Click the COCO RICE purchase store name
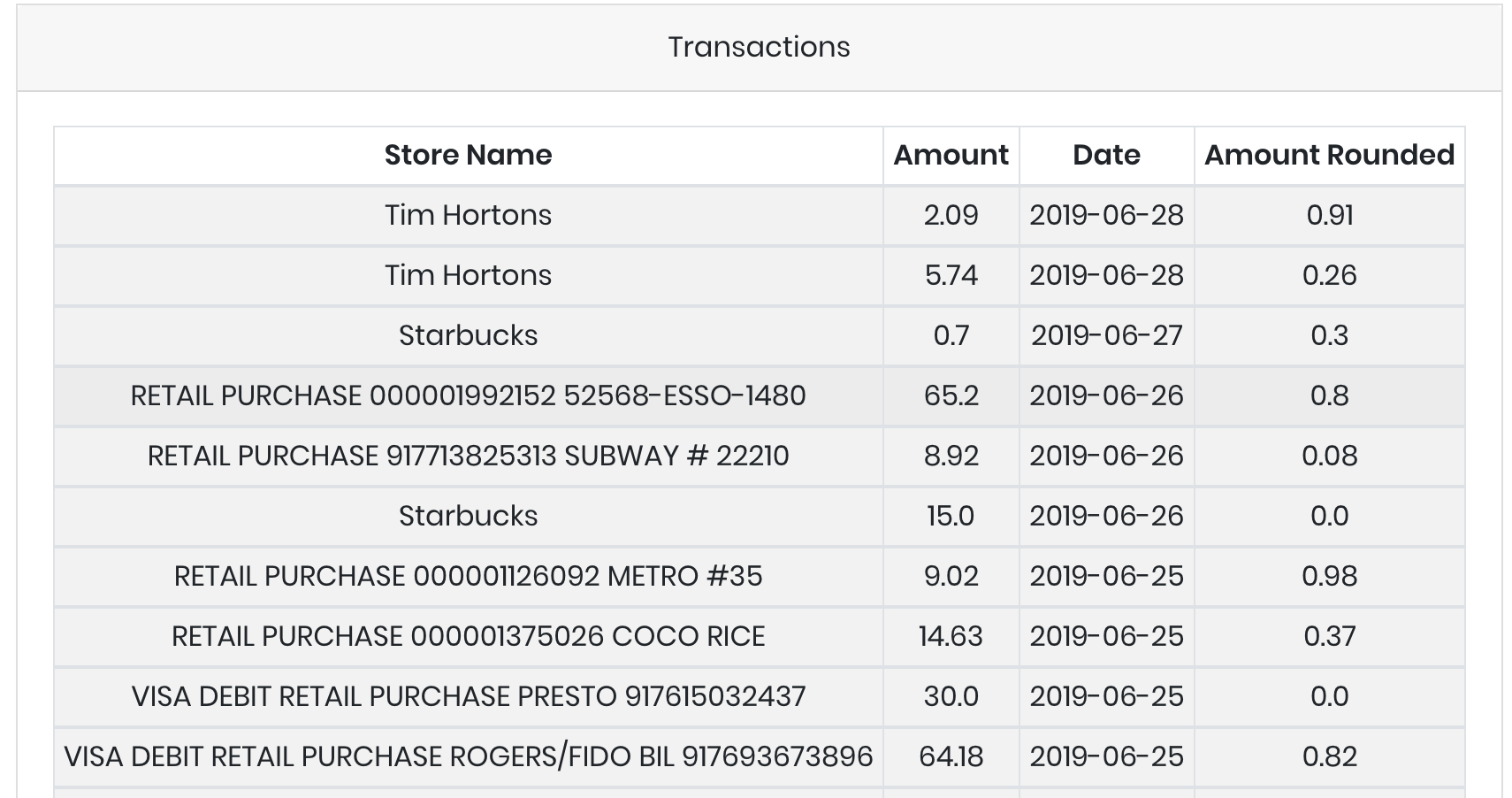 coord(468,636)
